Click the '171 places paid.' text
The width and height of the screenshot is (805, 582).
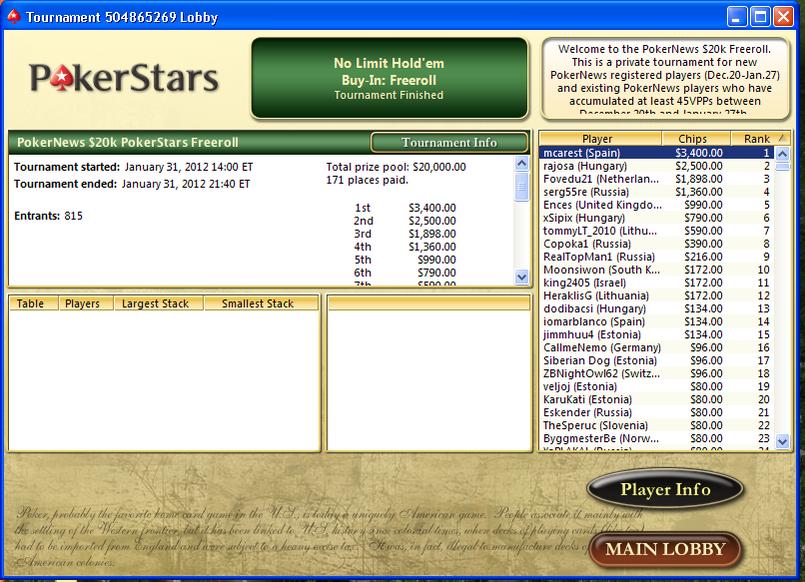(367, 180)
